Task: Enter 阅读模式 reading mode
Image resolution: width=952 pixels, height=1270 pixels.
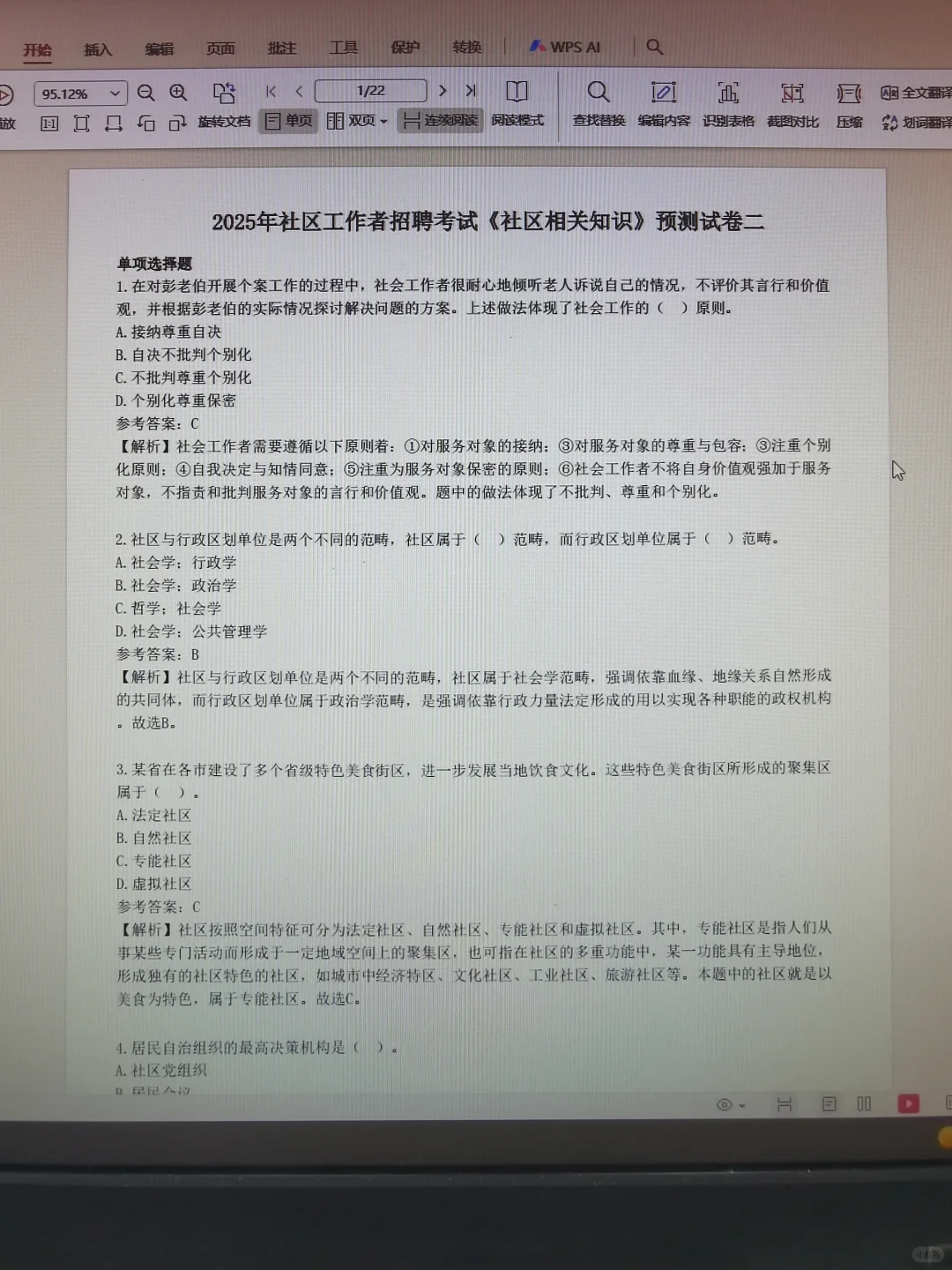Action: (x=517, y=104)
